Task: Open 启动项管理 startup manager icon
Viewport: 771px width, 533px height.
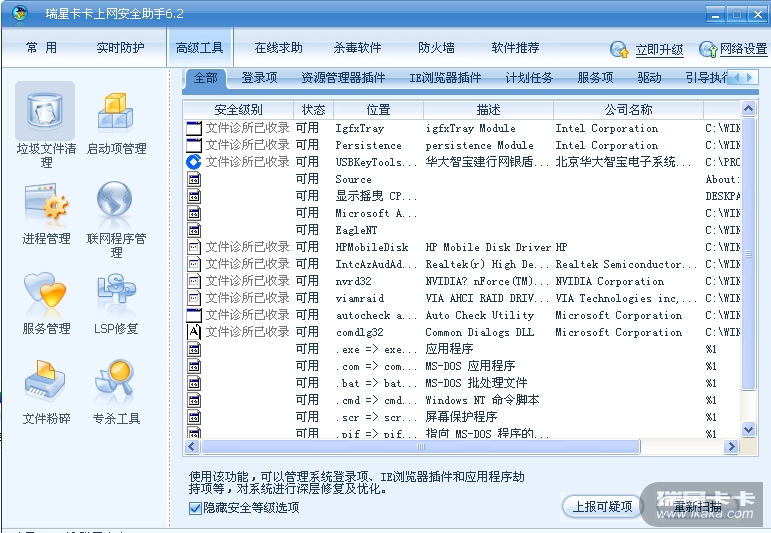Action: (x=116, y=112)
